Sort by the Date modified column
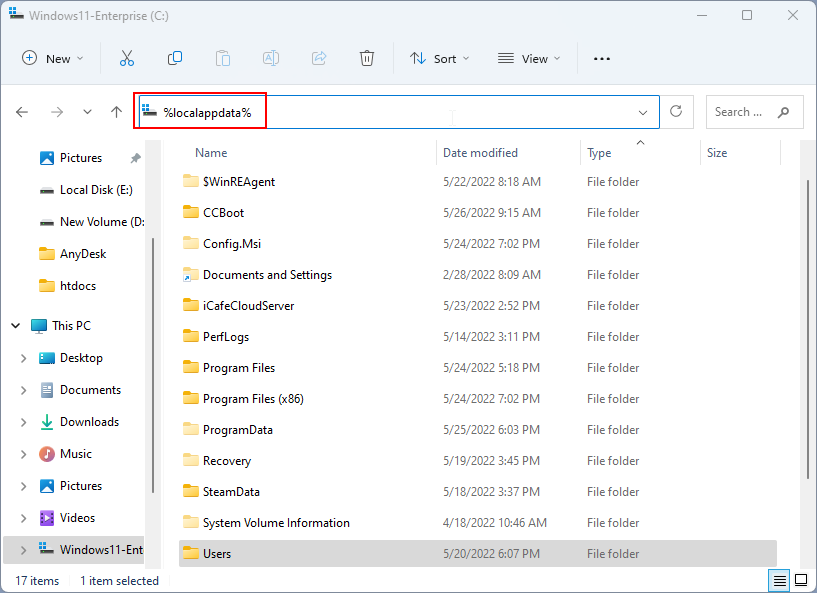This screenshot has width=817, height=593. tap(480, 153)
